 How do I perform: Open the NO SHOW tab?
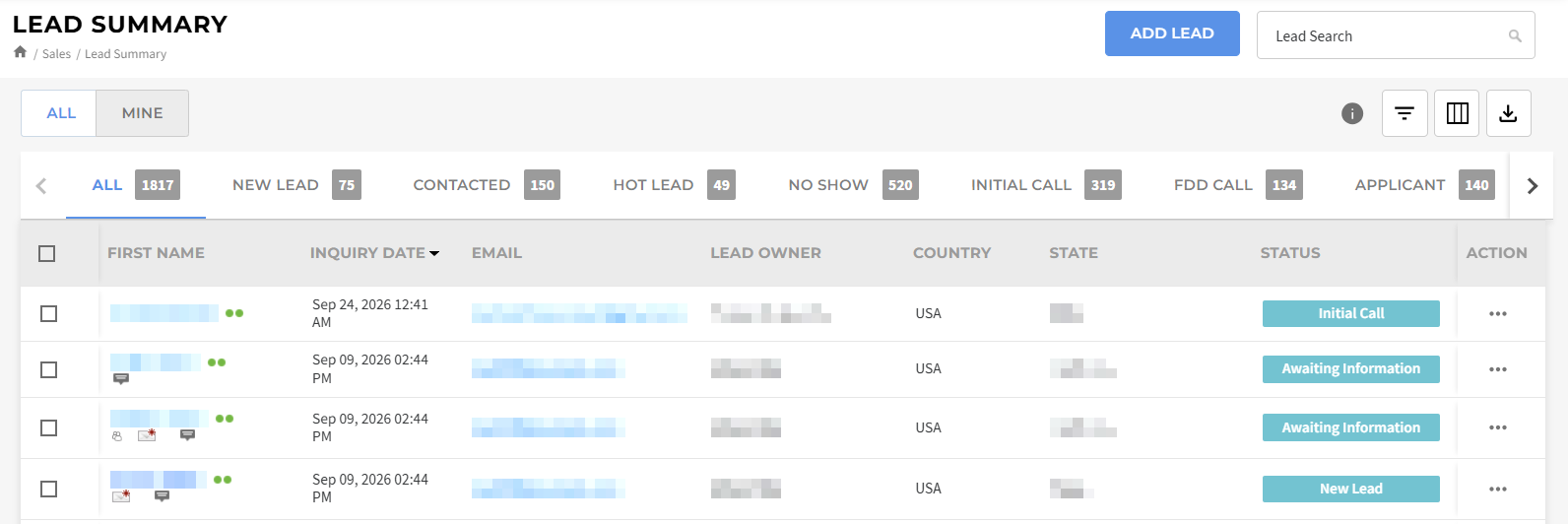[853, 185]
